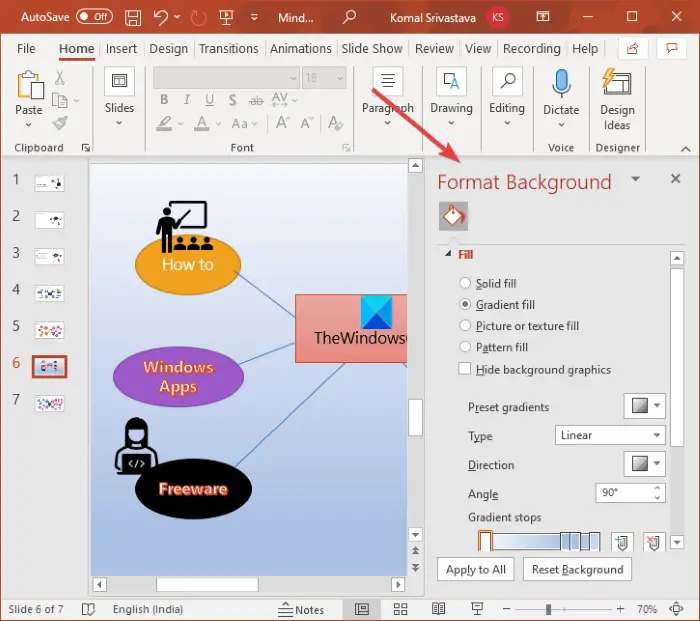Open Format Background pane options arrow
The height and width of the screenshot is (621, 700).
pyautogui.click(x=635, y=179)
